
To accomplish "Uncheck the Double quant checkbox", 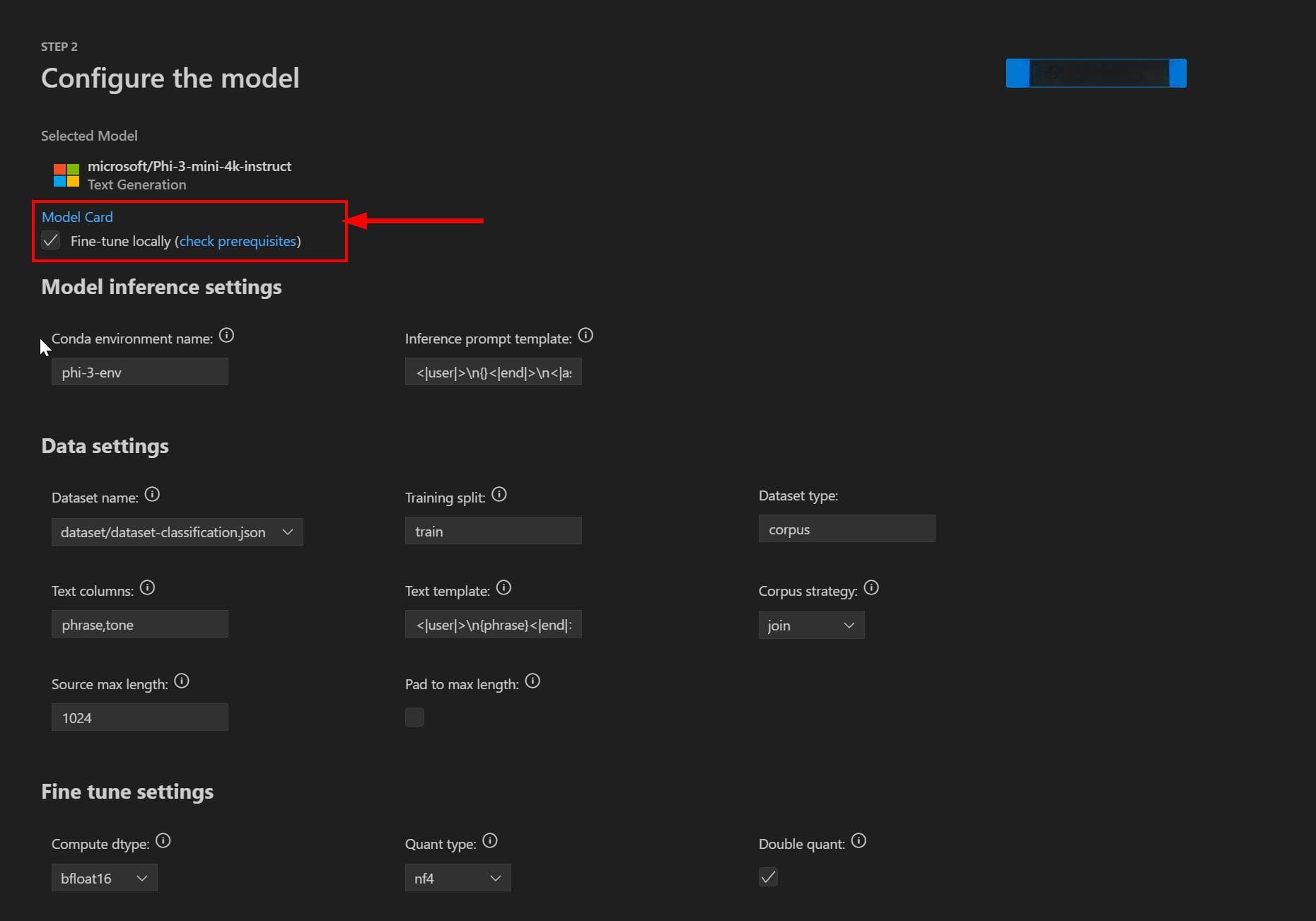I will pyautogui.click(x=768, y=877).
